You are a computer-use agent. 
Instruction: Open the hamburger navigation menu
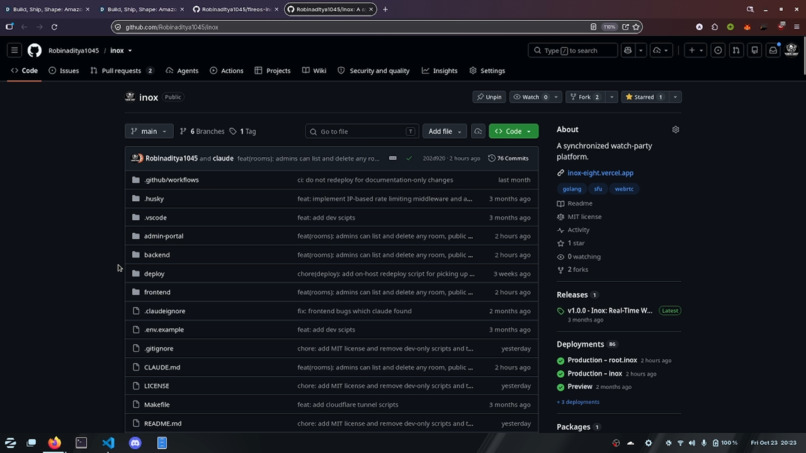[14, 50]
